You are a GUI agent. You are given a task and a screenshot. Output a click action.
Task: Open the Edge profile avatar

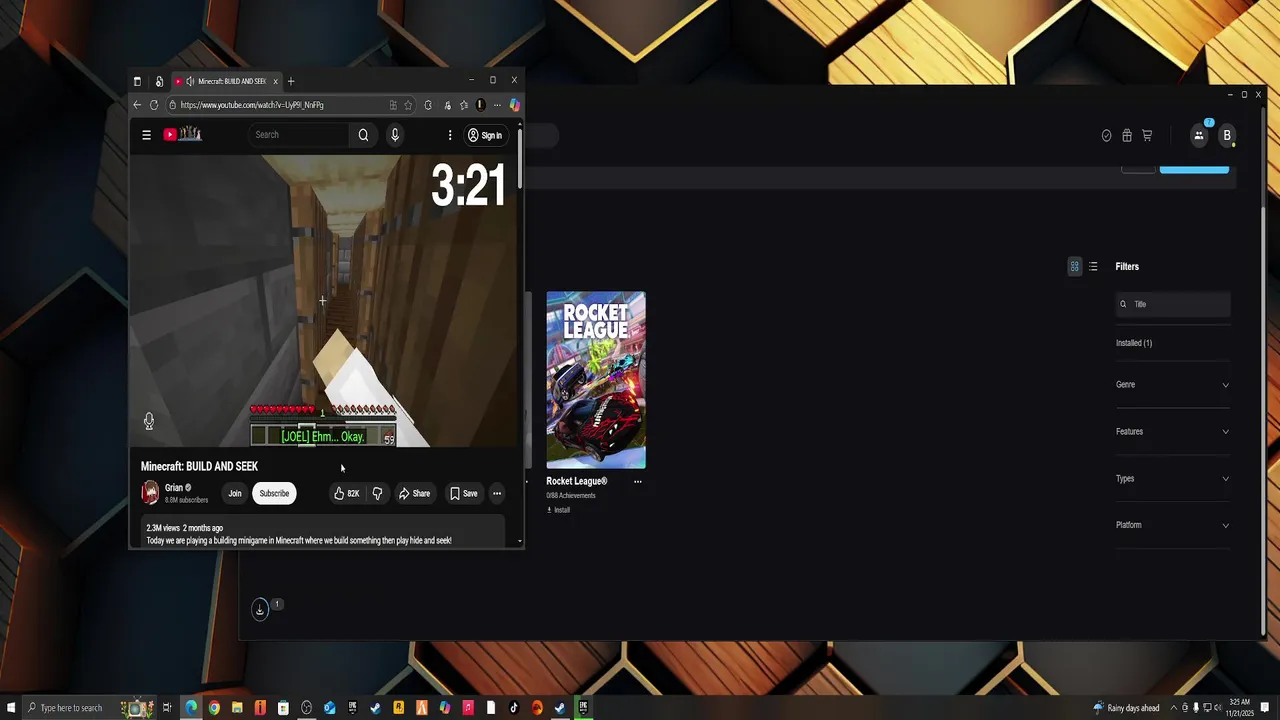480,105
